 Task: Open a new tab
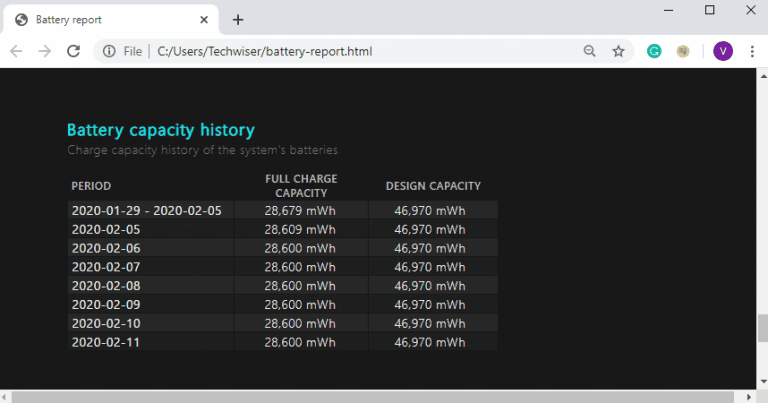238,20
